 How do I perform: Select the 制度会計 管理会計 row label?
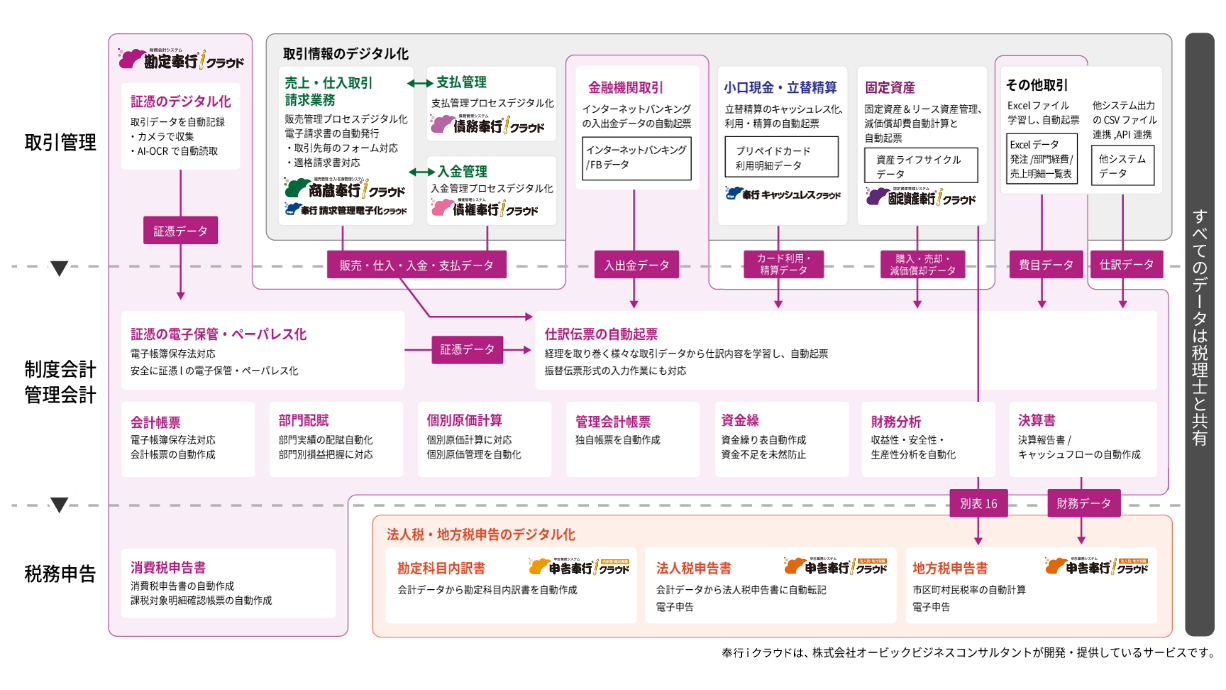(60, 382)
